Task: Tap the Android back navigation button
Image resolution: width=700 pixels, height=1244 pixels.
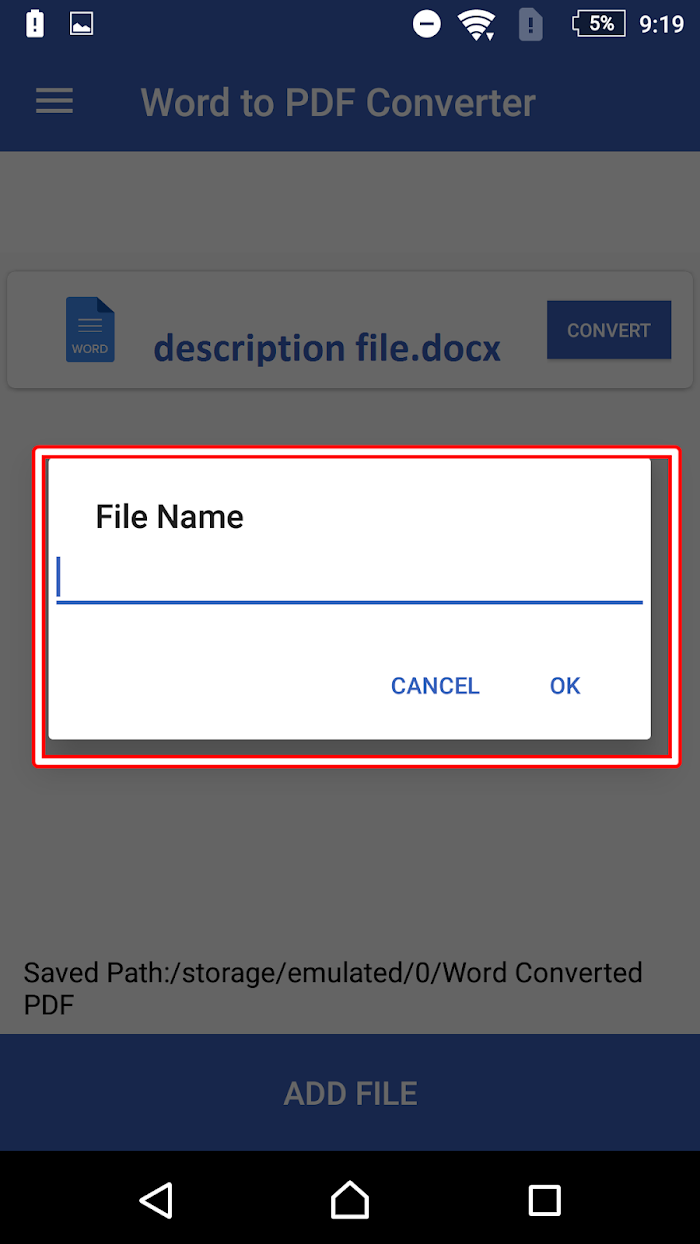Action: click(x=156, y=1199)
